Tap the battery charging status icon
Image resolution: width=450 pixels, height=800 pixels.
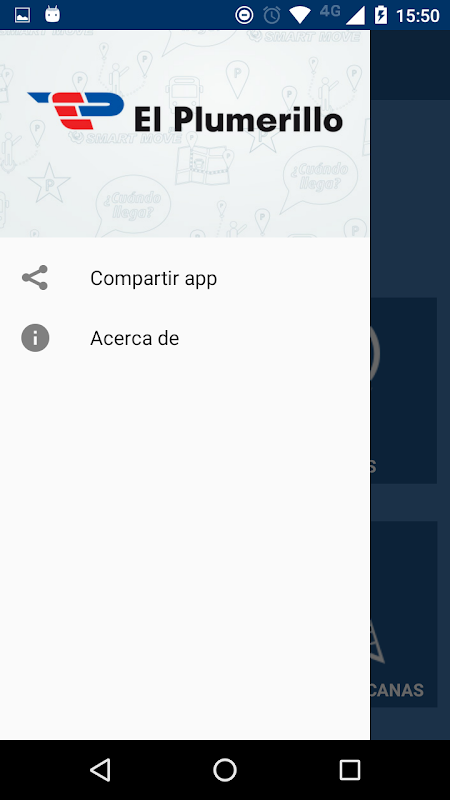(381, 15)
